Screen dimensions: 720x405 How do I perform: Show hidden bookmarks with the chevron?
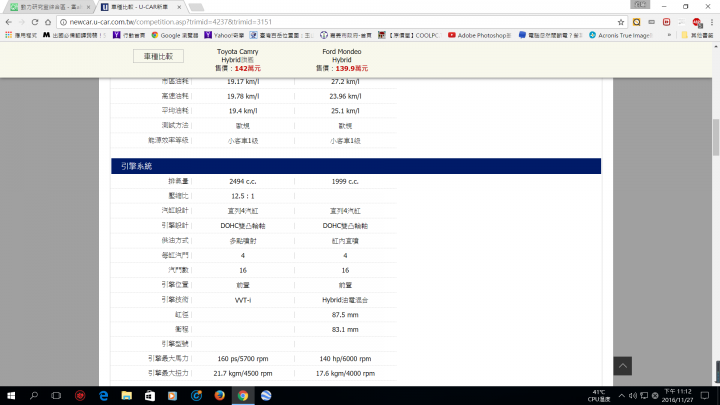tap(669, 35)
